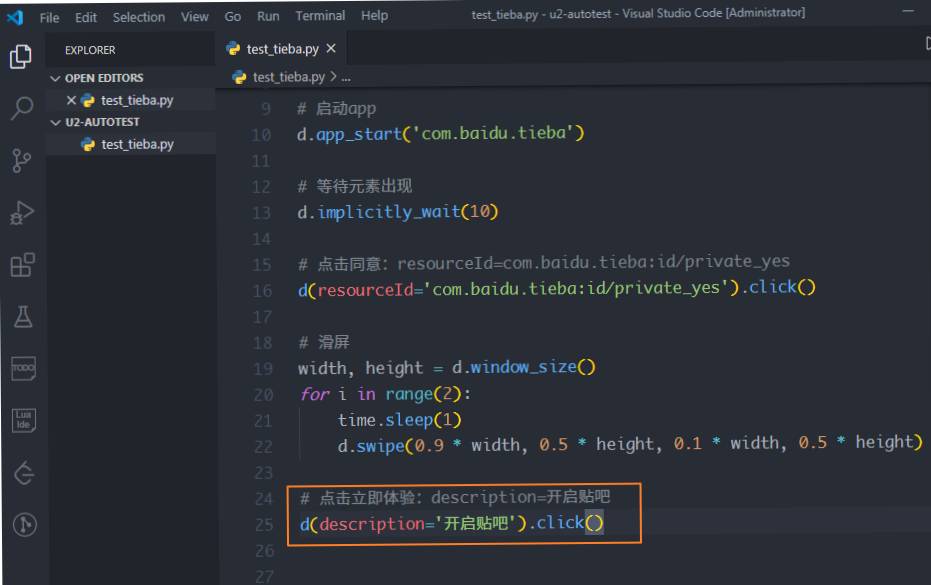This screenshot has height=585, width=931.
Task: Open the Source Control view
Action: point(21,160)
